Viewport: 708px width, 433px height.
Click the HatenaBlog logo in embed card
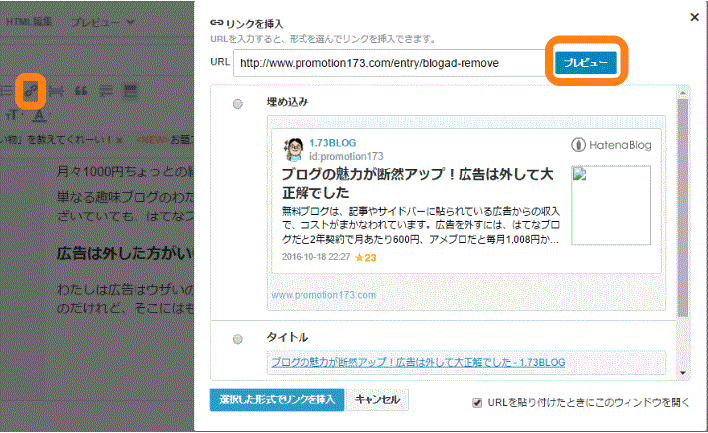[611, 145]
